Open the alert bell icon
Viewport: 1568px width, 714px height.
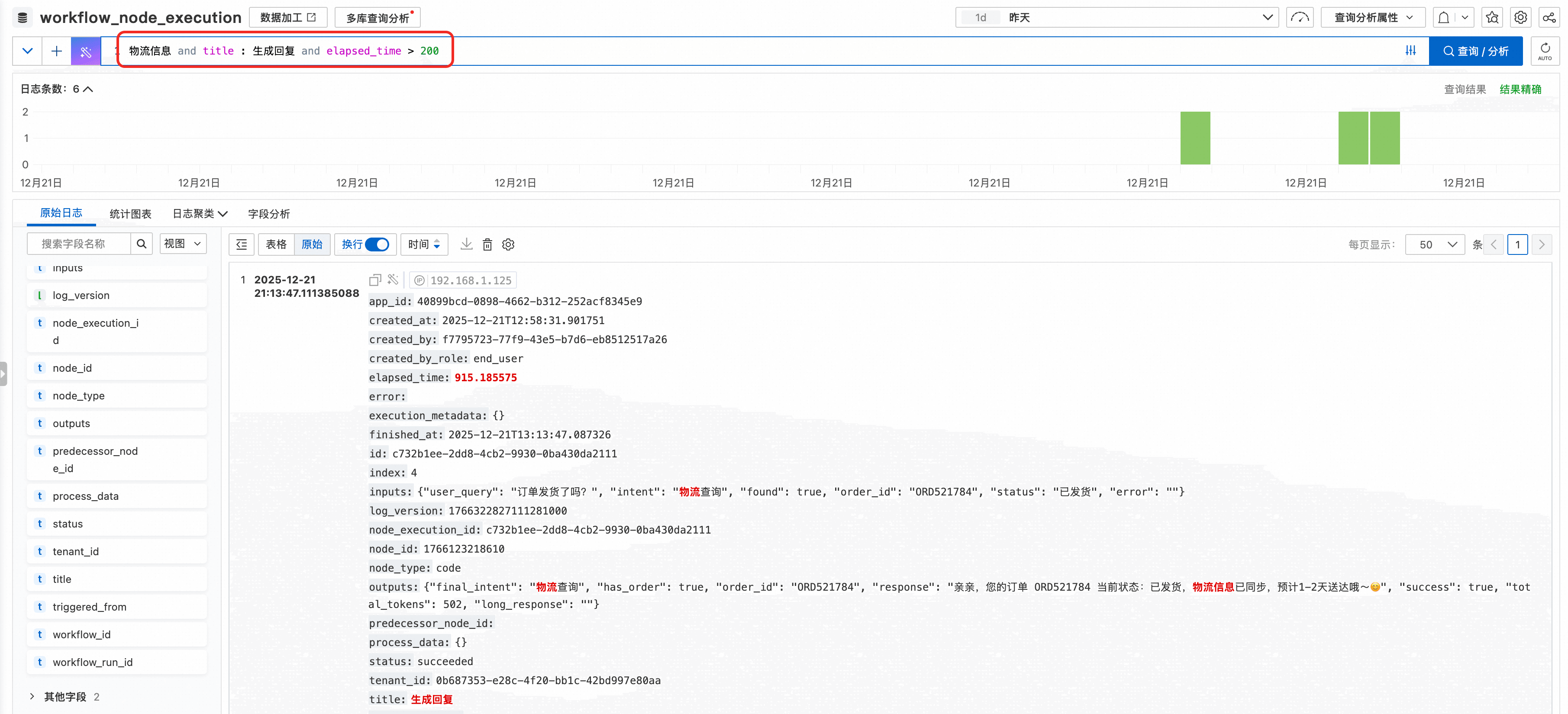(1444, 18)
